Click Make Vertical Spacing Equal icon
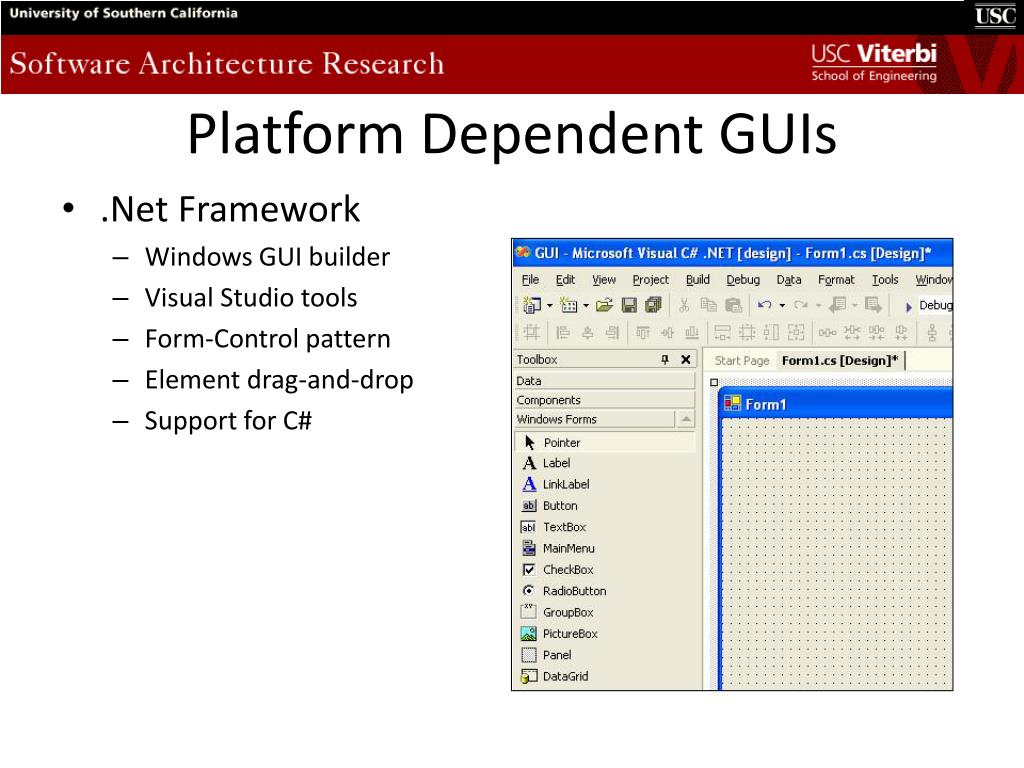The image size is (1024, 768). [x=932, y=333]
